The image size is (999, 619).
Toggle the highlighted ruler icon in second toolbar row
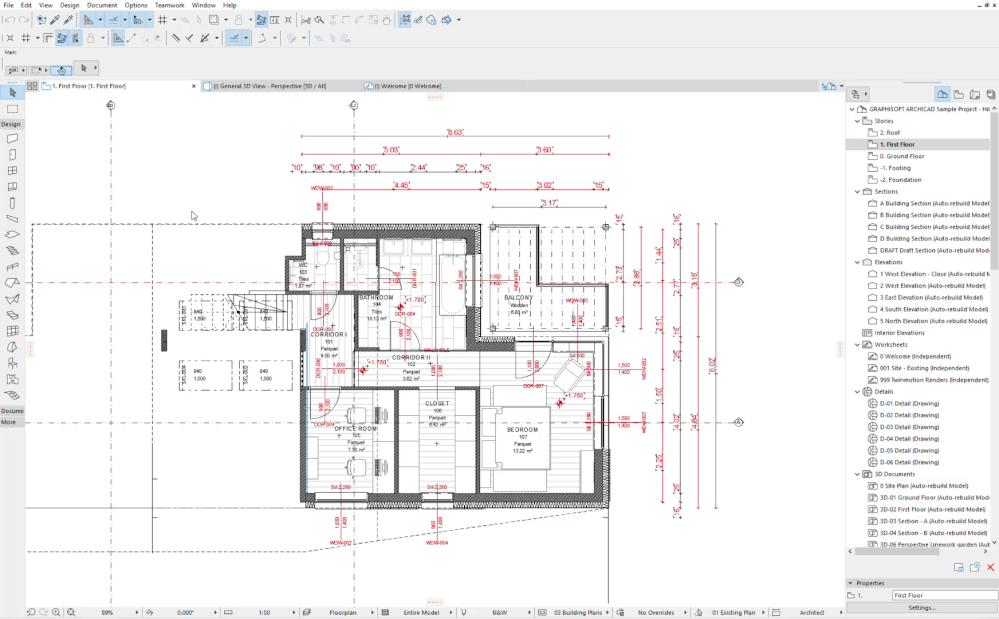point(118,38)
